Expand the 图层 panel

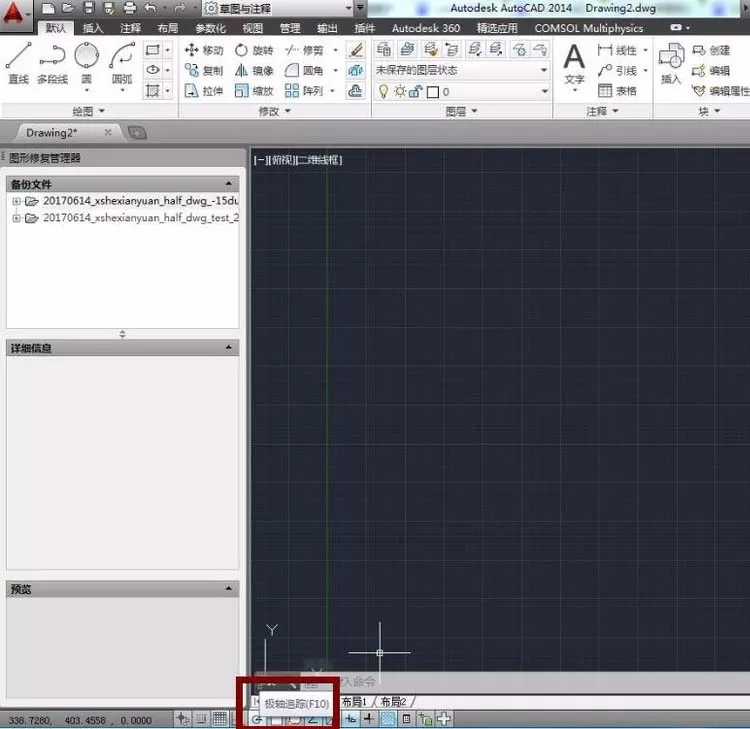[462, 111]
